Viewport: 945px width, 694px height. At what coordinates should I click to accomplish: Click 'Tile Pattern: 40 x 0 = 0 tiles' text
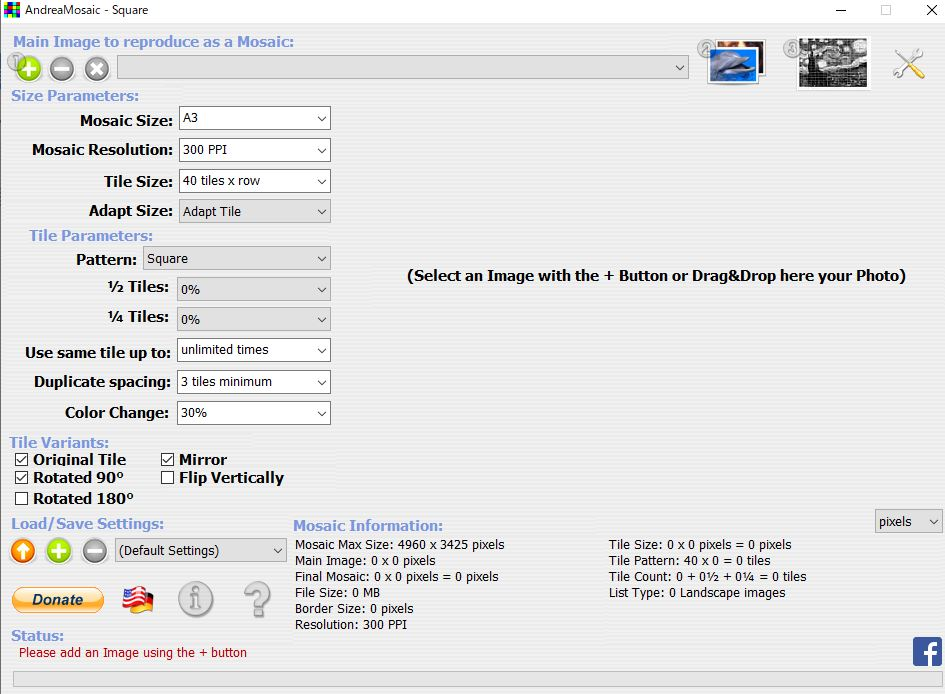(689, 561)
